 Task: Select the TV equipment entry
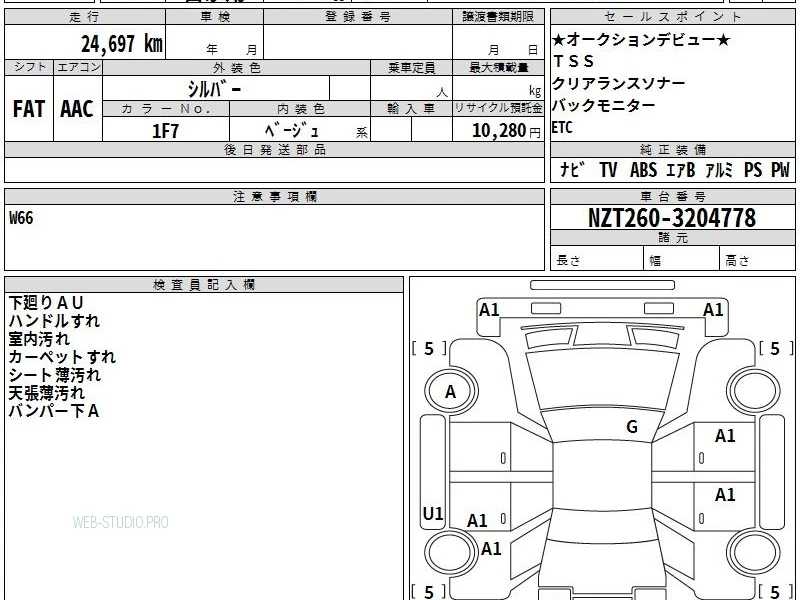608,170
